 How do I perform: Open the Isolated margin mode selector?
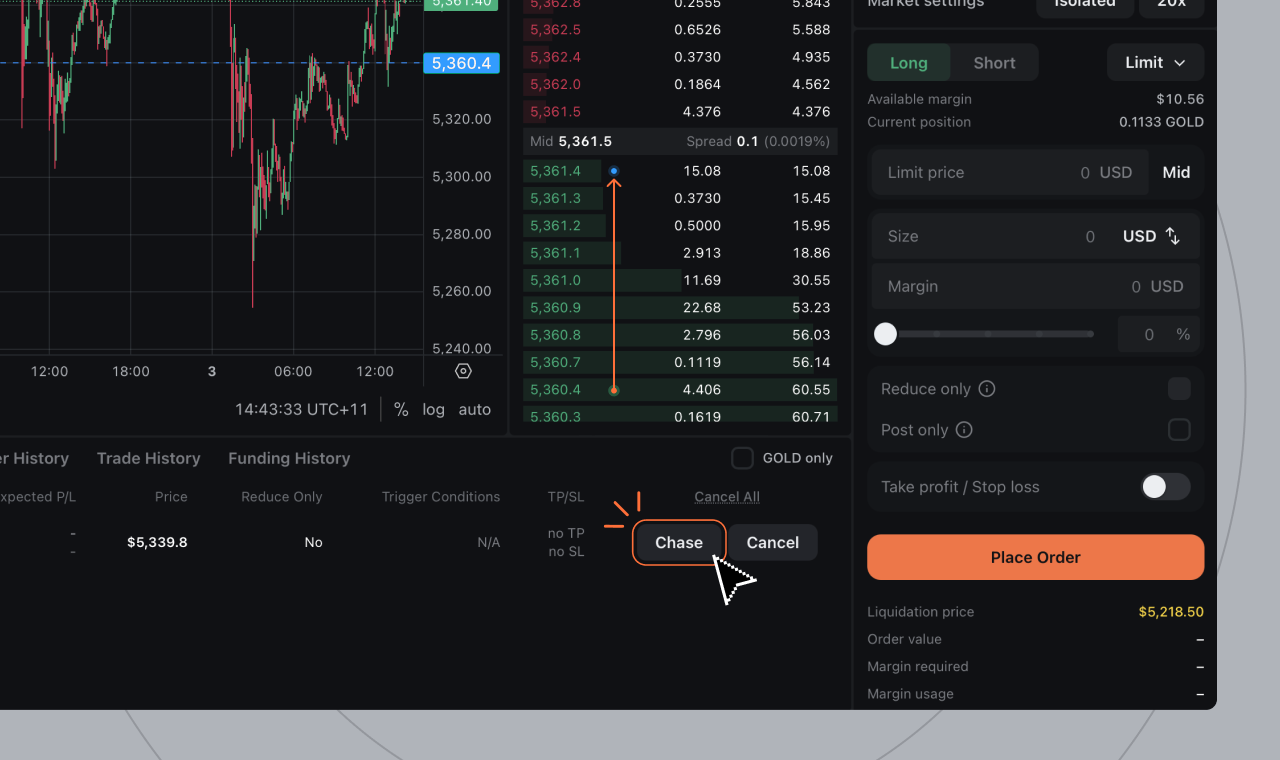click(x=1084, y=5)
